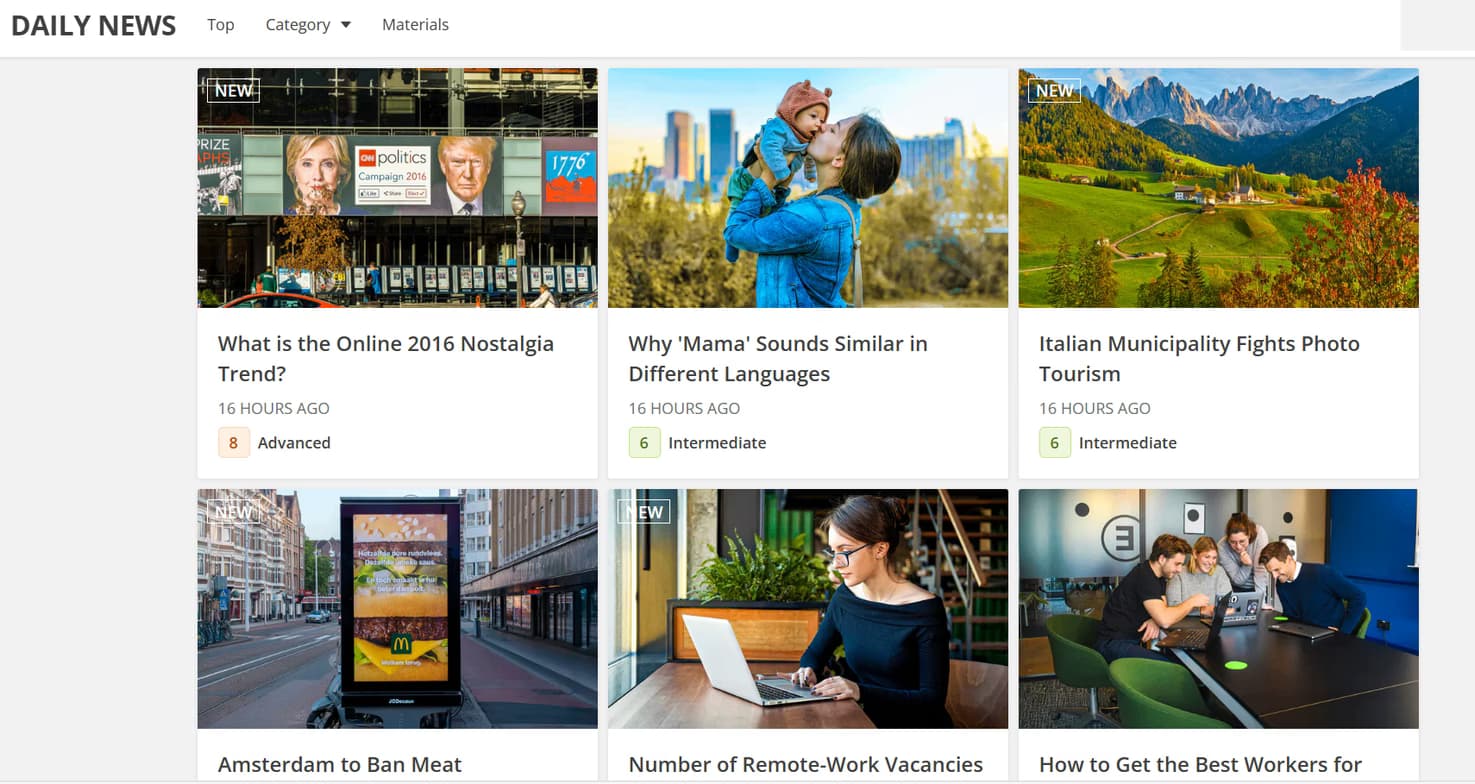Click the '16 HOURS AGO' timestamp on the Nostalgia article

click(x=273, y=408)
